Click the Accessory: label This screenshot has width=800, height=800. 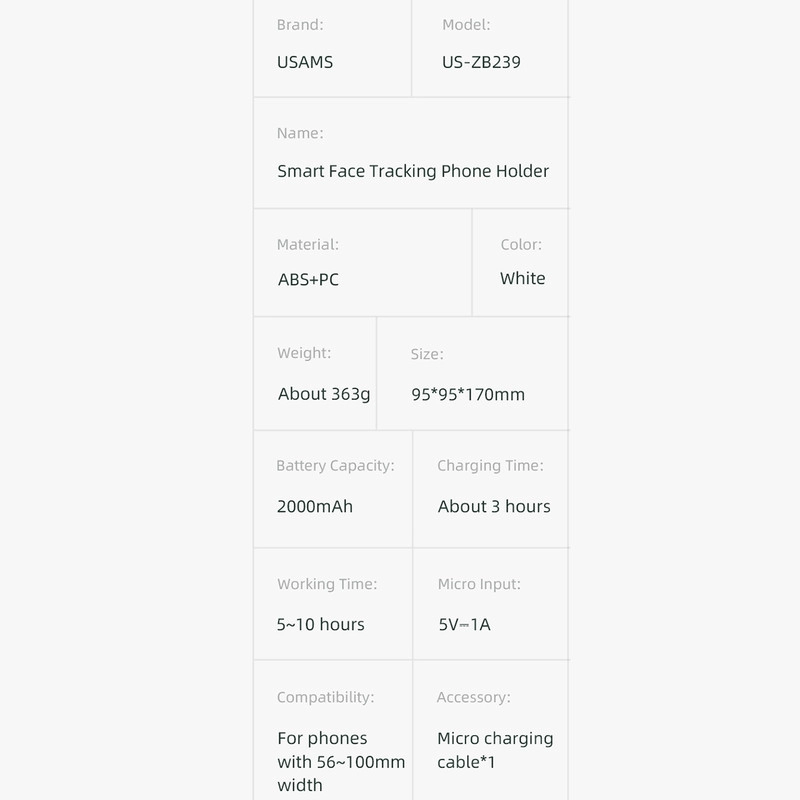[473, 697]
